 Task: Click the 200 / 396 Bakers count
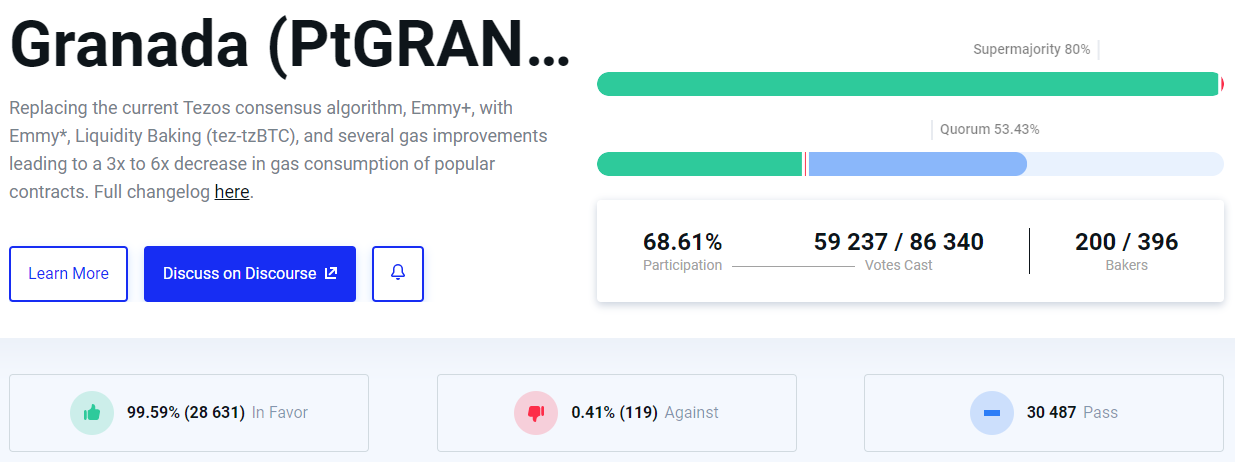(x=1127, y=242)
